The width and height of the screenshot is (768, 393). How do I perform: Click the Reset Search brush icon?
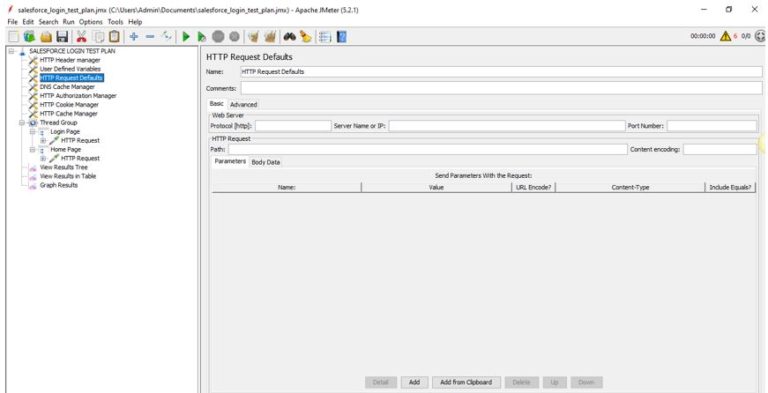[x=306, y=36]
